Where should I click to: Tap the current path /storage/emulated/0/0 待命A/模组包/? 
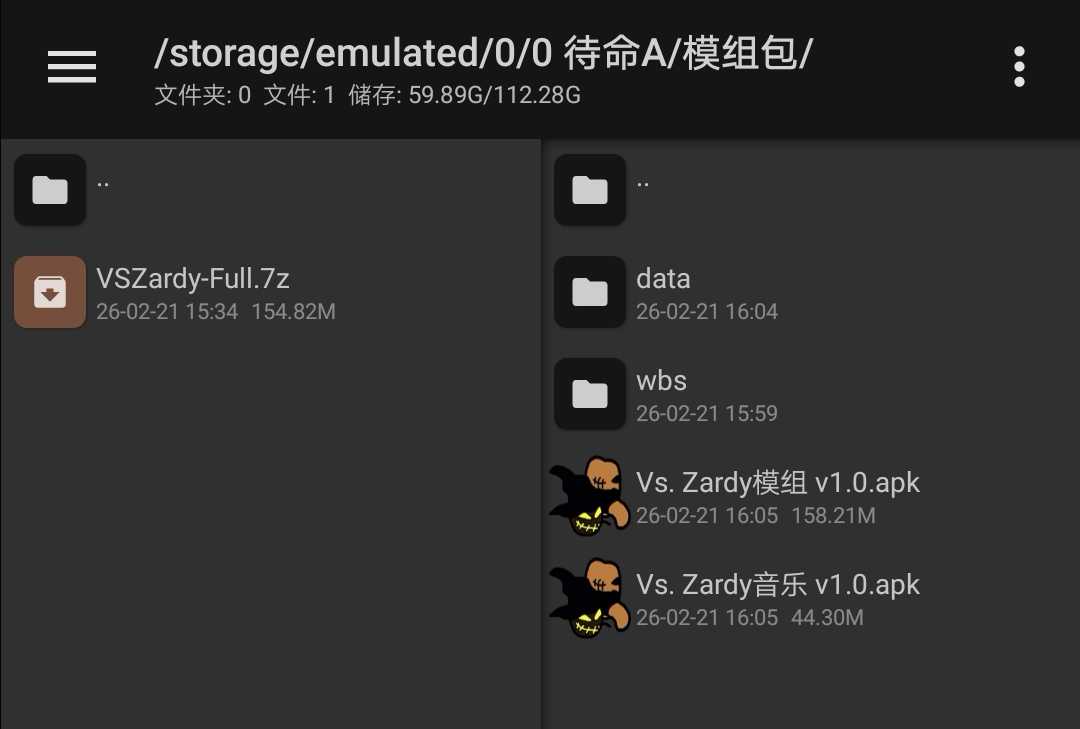pos(483,54)
